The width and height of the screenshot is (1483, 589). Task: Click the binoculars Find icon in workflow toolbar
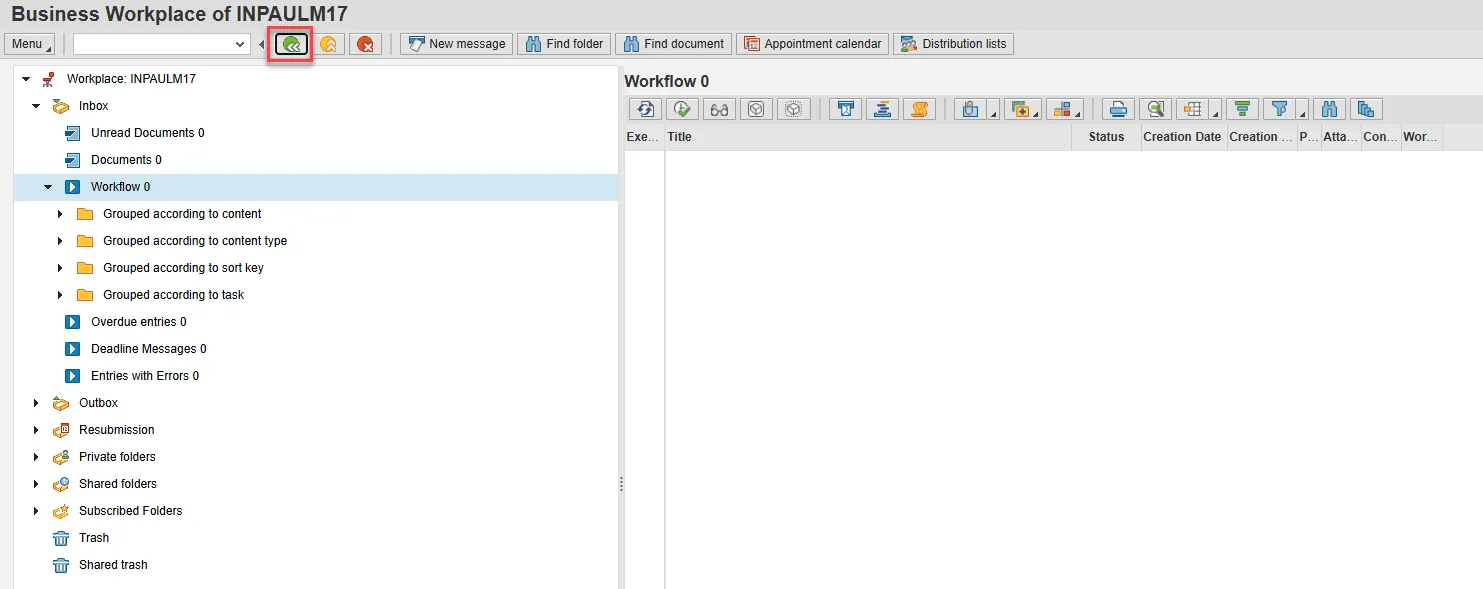(1329, 109)
